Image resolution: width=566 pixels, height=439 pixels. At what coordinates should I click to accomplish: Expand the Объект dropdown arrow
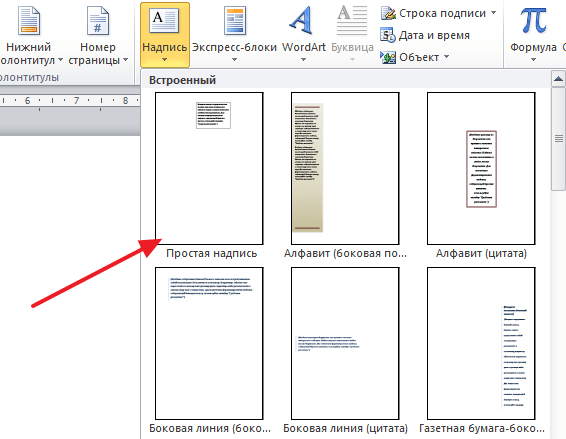[447, 57]
